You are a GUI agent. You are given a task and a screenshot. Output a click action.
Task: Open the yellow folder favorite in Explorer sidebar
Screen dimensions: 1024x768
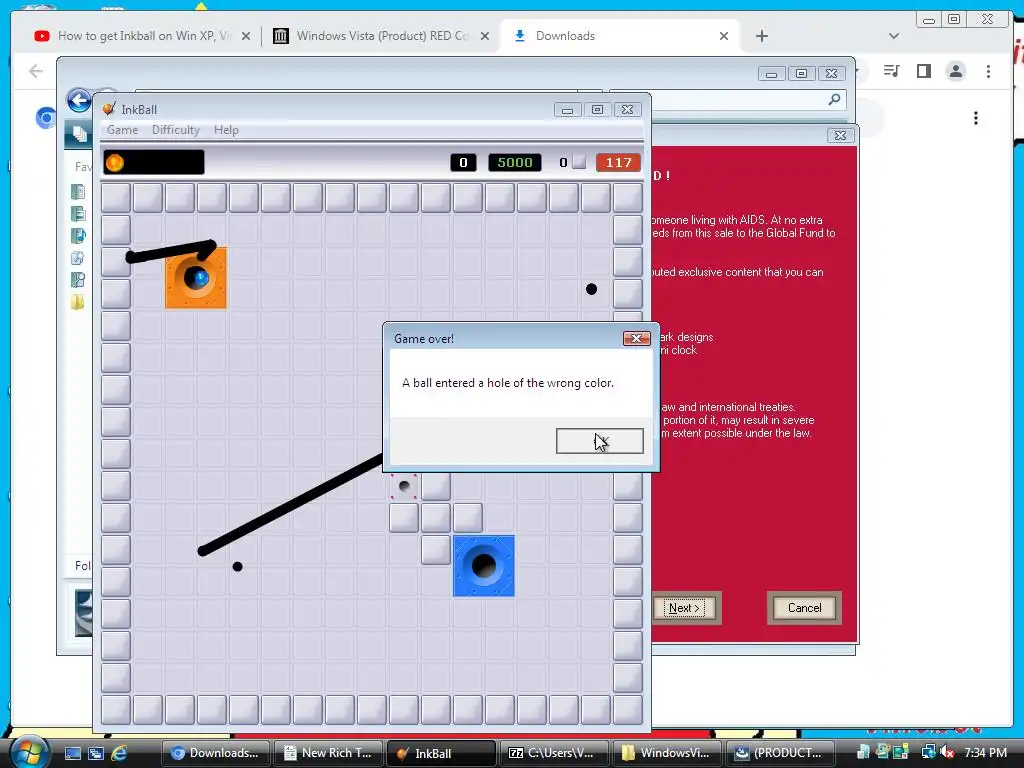tap(78, 302)
